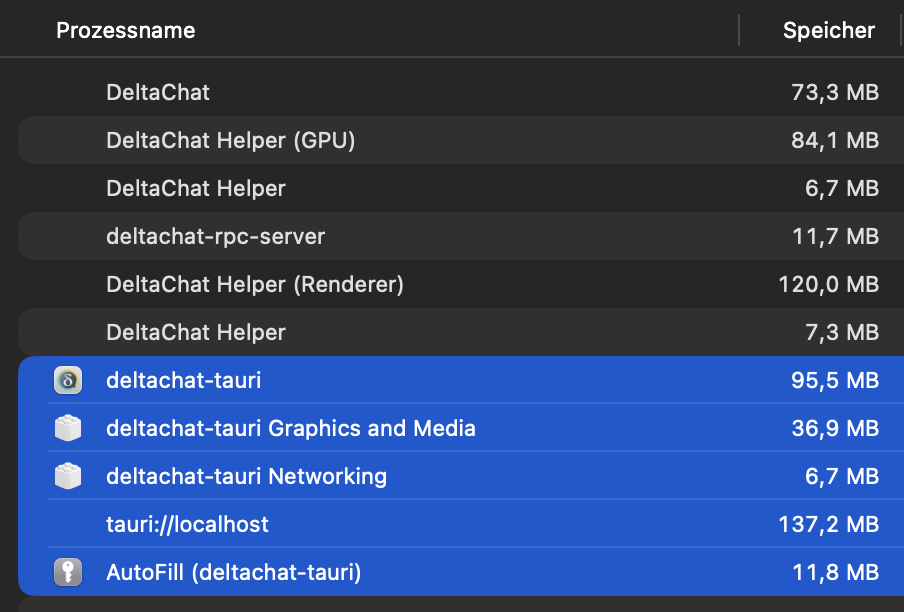Select the deltachat-rpc-server process
904x612 pixels.
tap(215, 236)
